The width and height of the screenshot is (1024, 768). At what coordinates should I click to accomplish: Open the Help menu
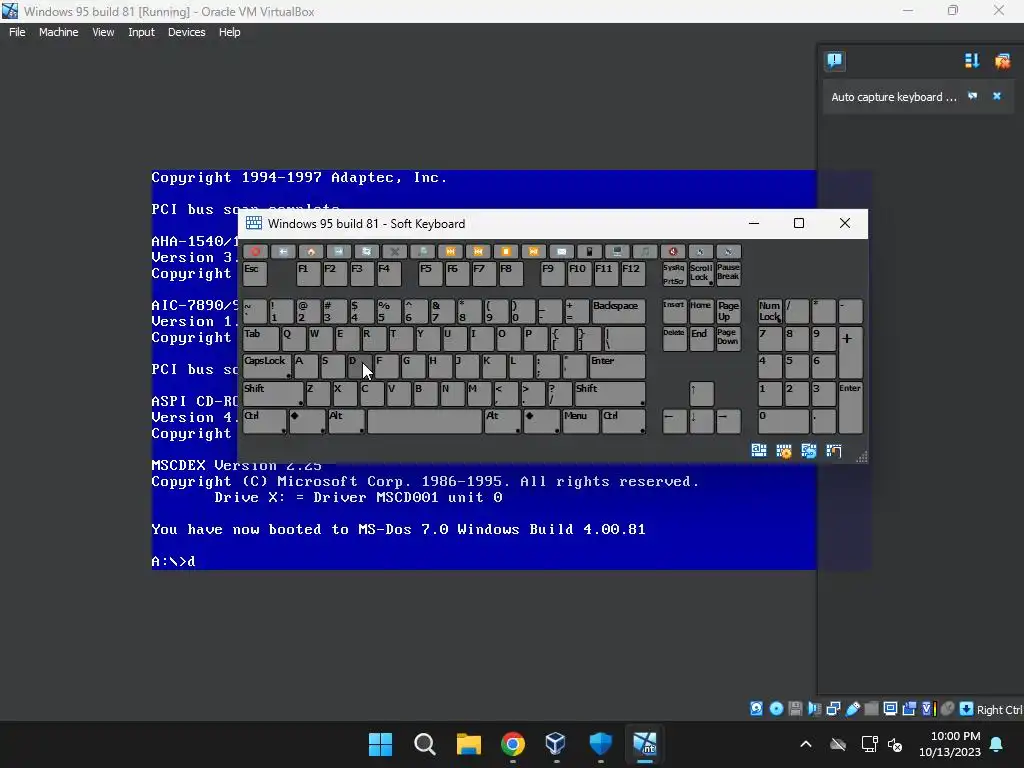coord(229,32)
